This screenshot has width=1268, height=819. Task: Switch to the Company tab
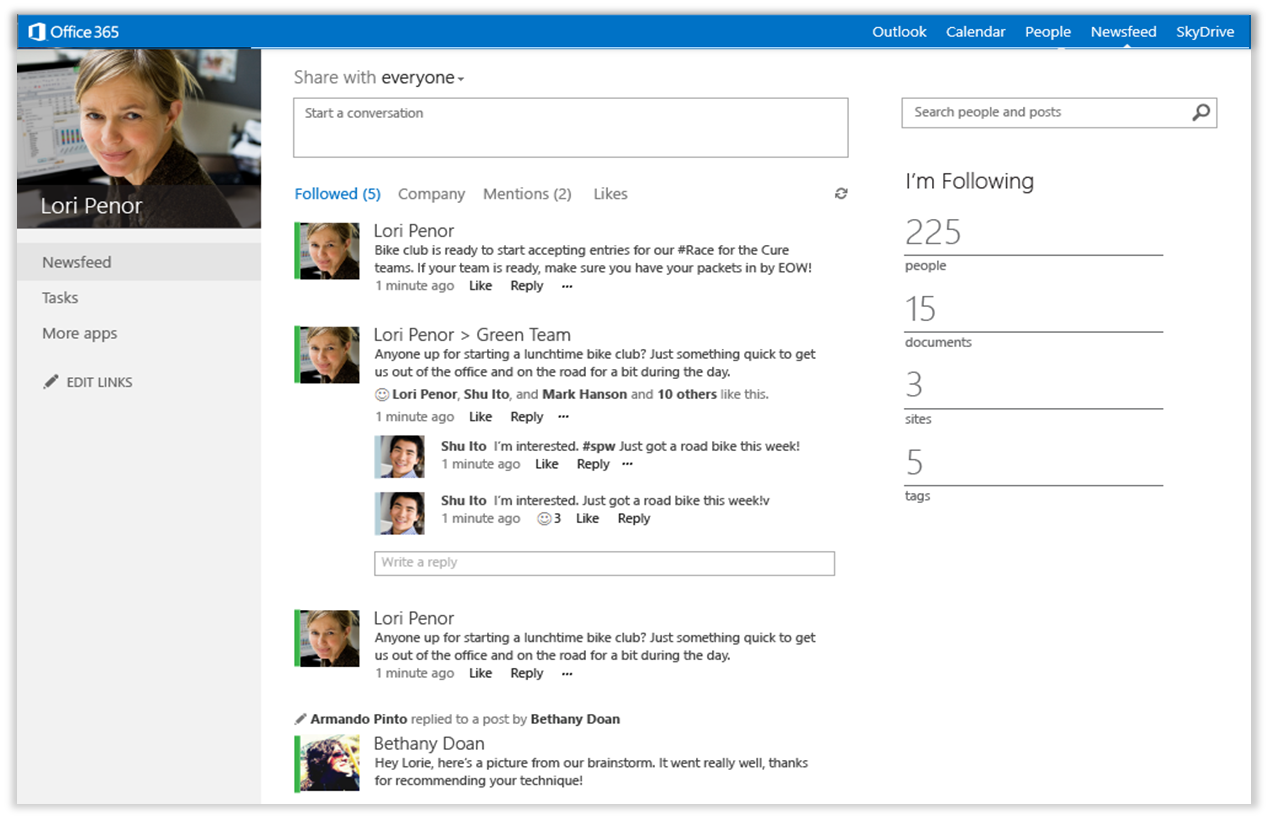tap(431, 194)
